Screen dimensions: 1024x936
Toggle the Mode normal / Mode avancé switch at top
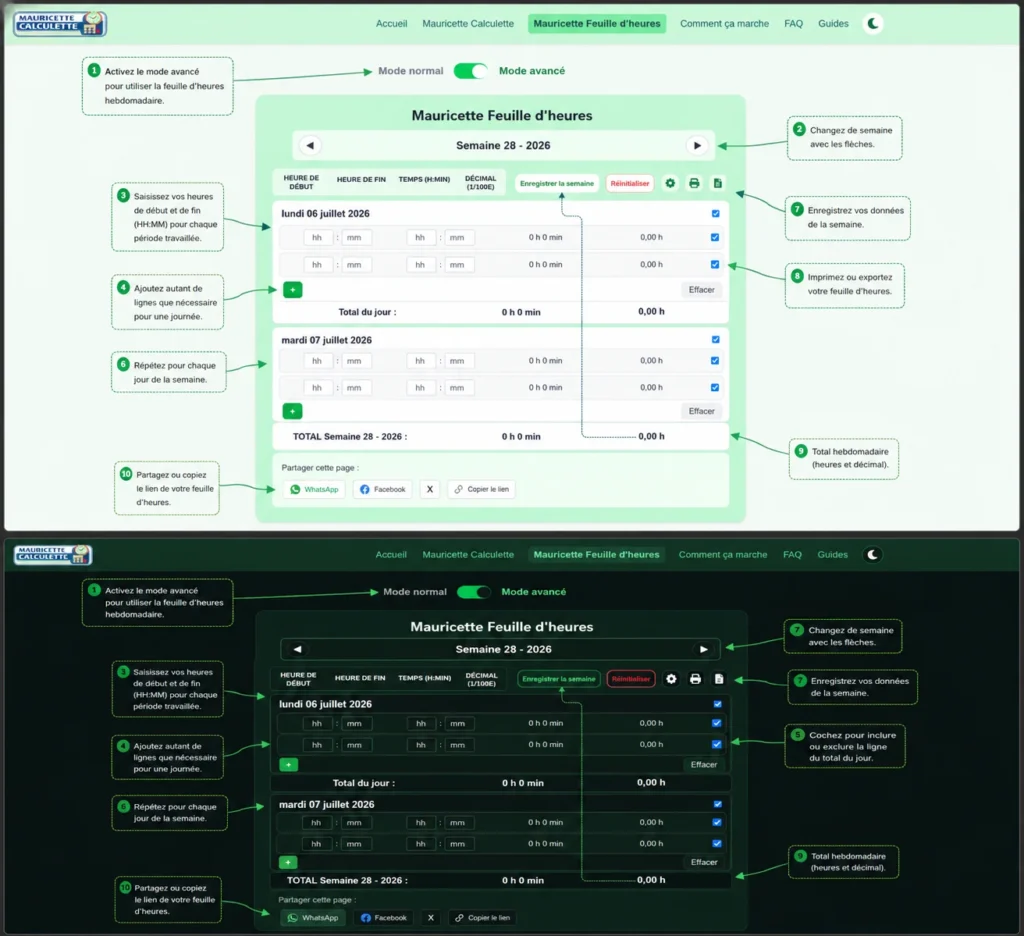470,71
